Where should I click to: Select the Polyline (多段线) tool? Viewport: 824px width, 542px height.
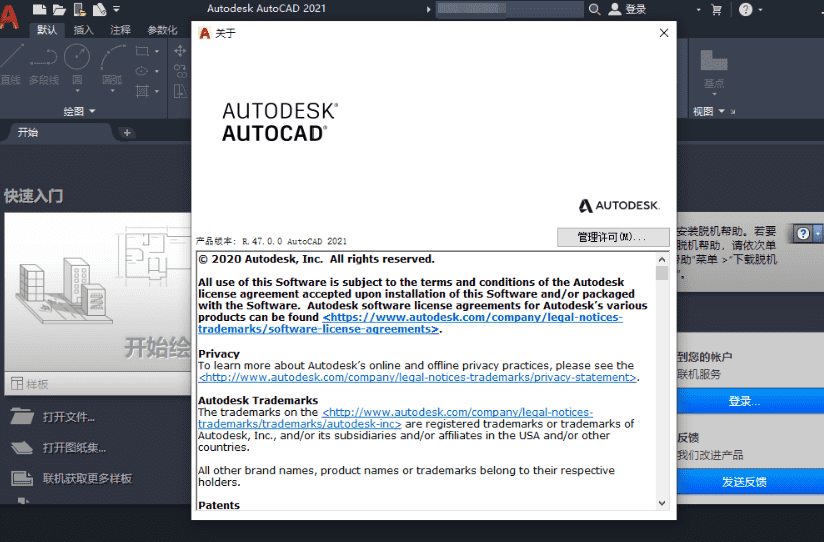[44, 64]
